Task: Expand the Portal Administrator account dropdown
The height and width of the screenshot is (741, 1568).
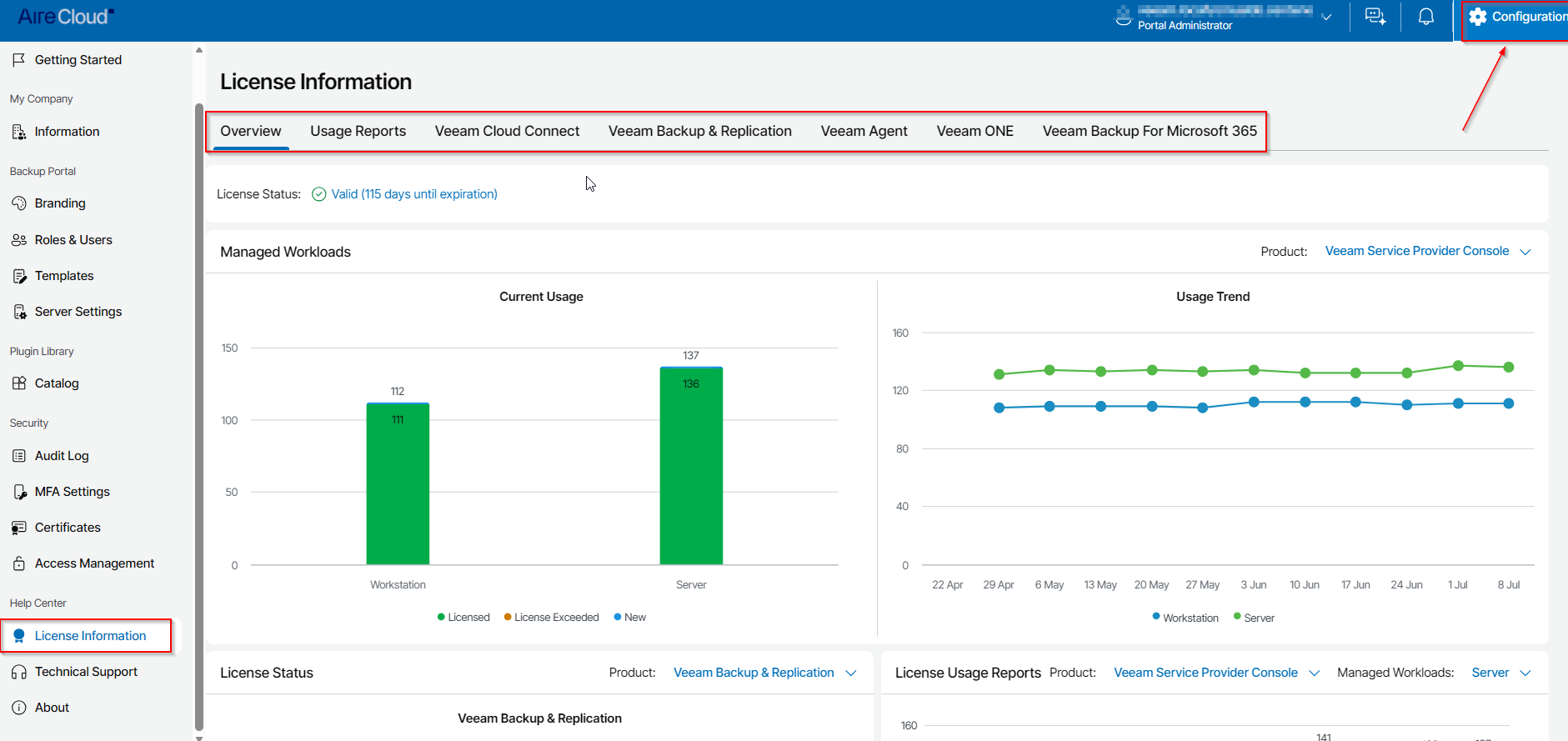Action: [x=1326, y=17]
